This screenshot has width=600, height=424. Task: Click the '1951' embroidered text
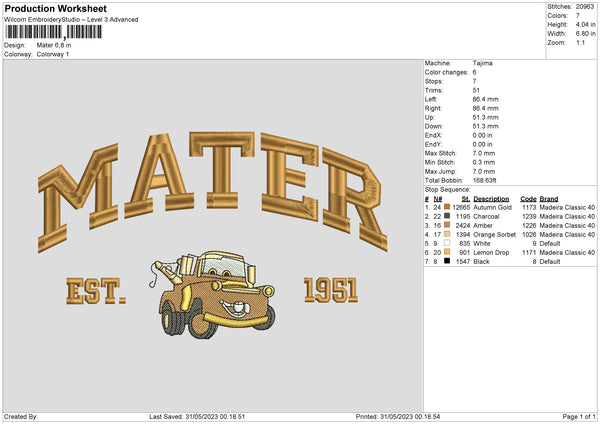point(331,290)
